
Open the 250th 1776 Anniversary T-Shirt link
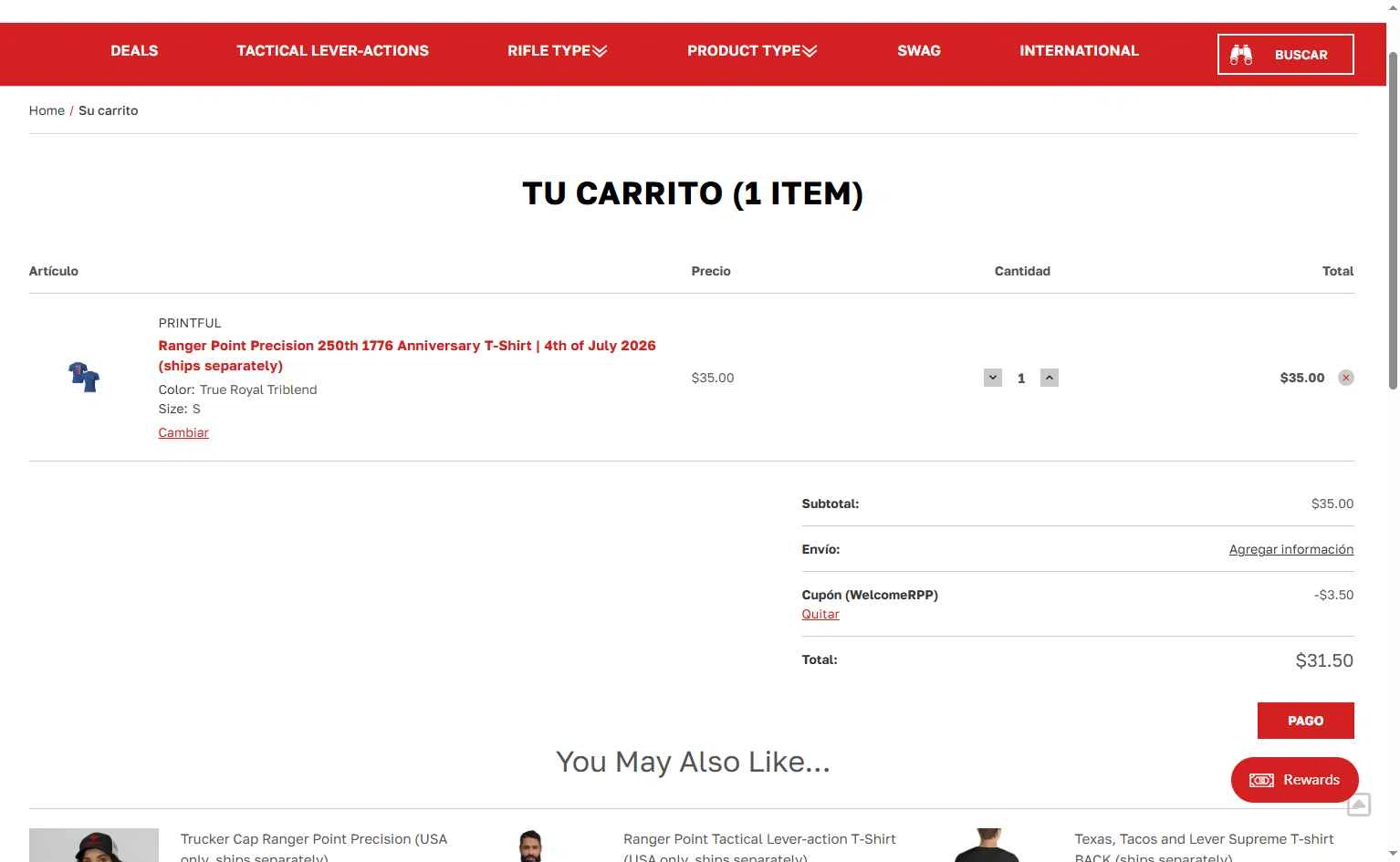[x=407, y=356]
